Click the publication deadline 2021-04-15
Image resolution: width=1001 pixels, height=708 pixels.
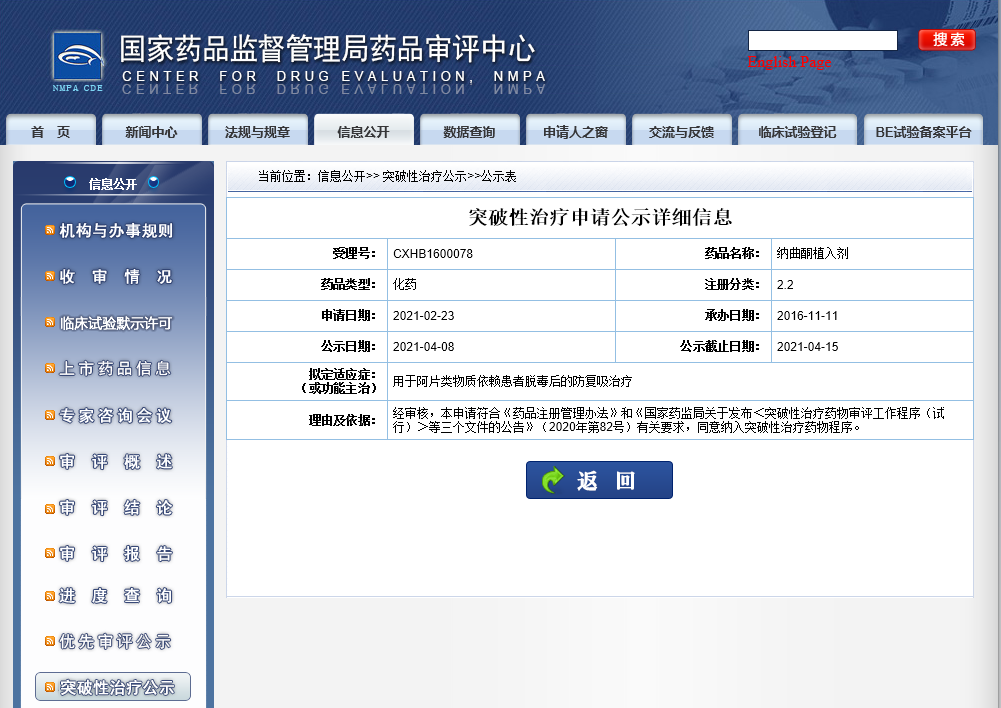[x=807, y=347]
